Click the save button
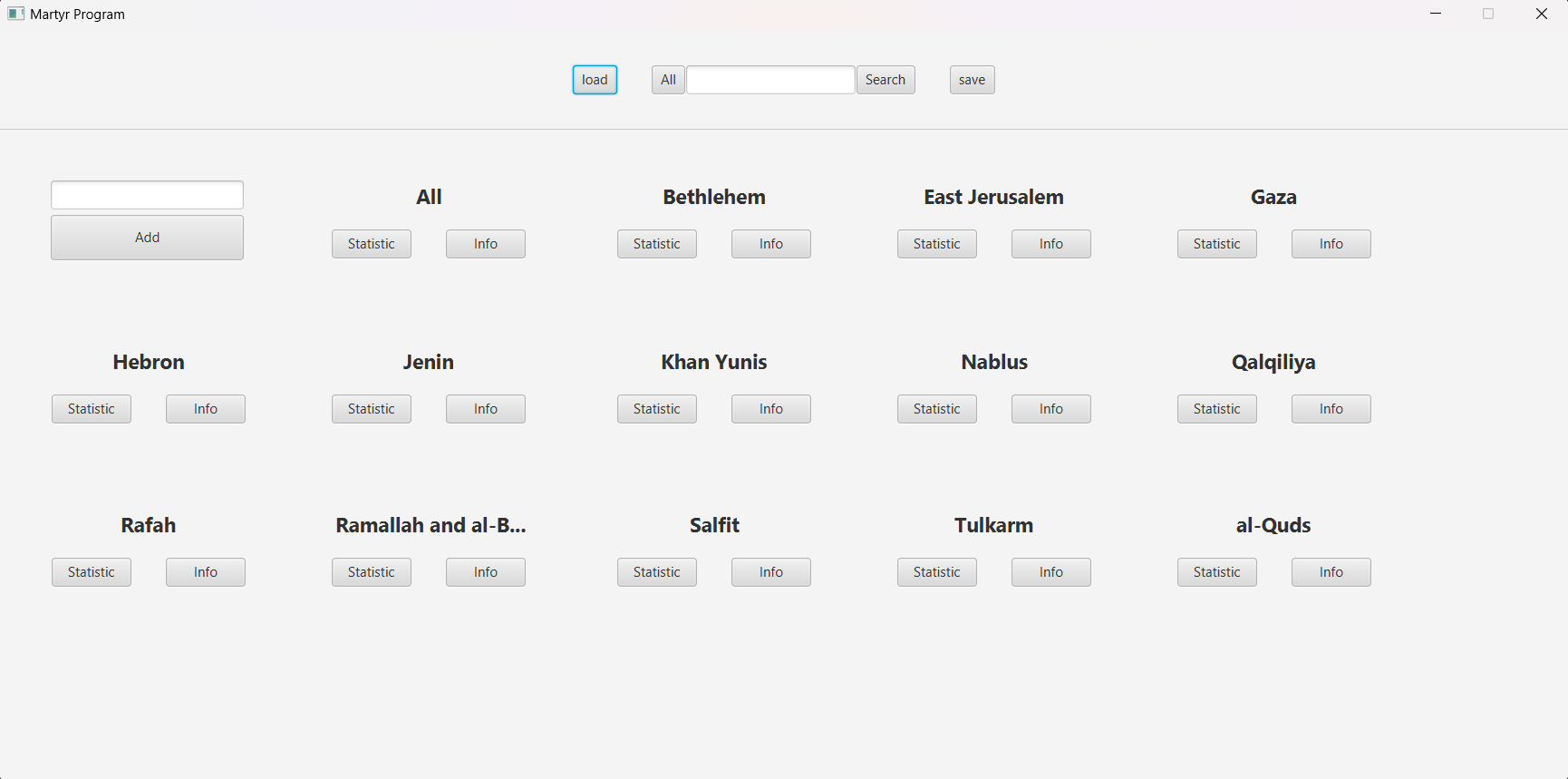Screen dimensions: 1568x779 click(x=972, y=80)
